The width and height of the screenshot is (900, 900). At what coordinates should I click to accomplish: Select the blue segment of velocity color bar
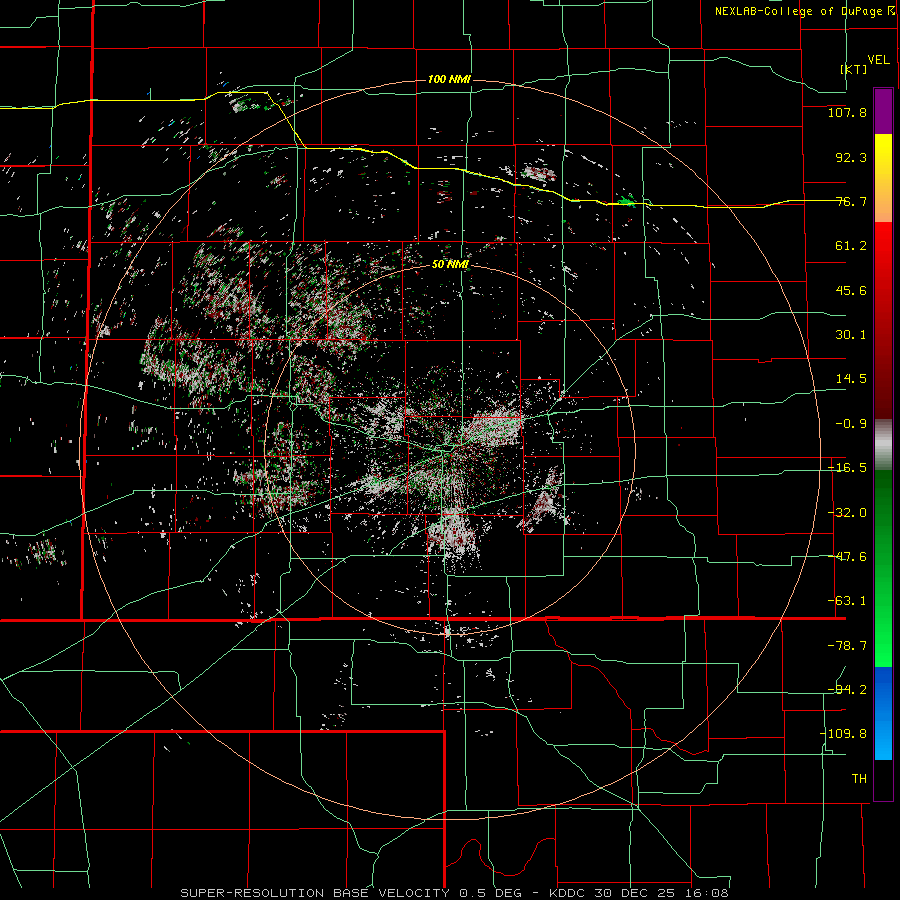883,713
